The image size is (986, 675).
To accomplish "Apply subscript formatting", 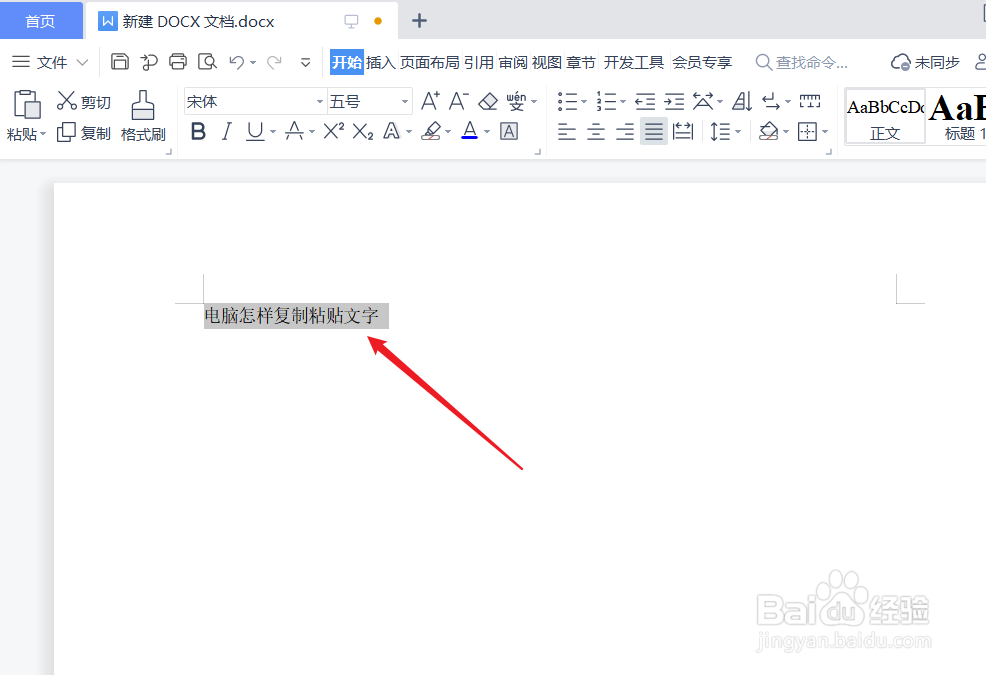I will 361,131.
